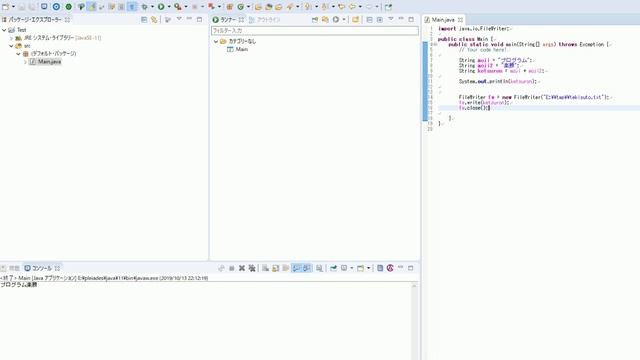The image size is (640, 360).
Task: Click Display Selected Console icon
Action: (x=344, y=268)
